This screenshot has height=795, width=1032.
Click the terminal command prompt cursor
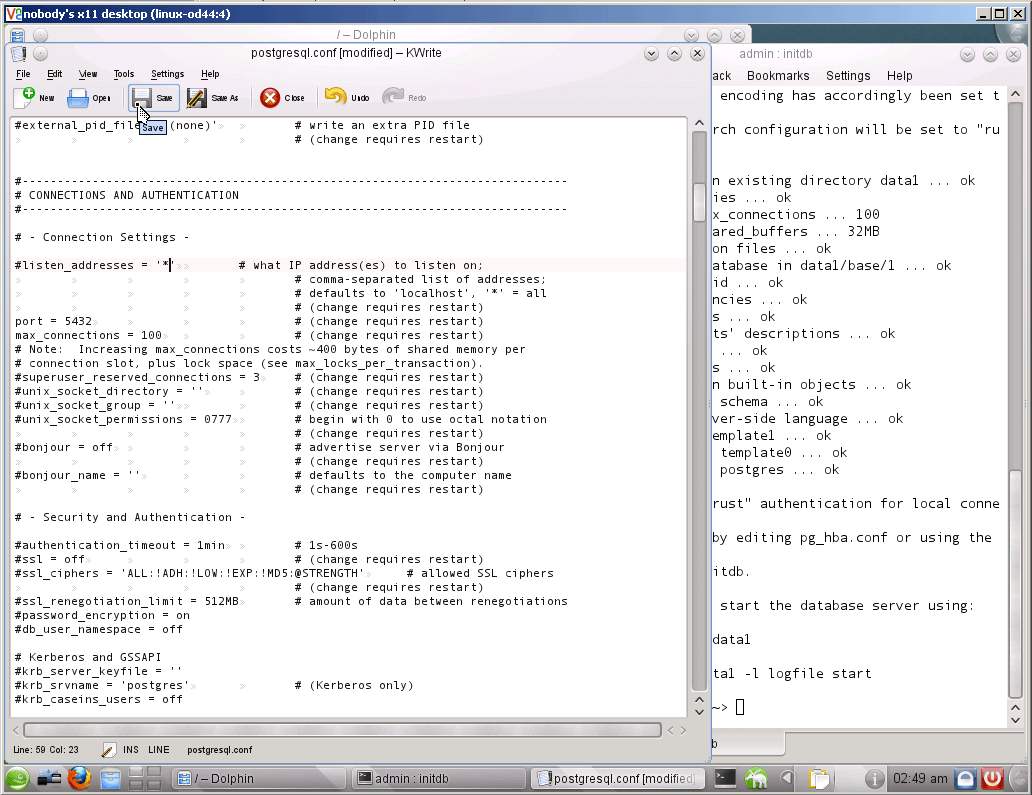click(740, 707)
